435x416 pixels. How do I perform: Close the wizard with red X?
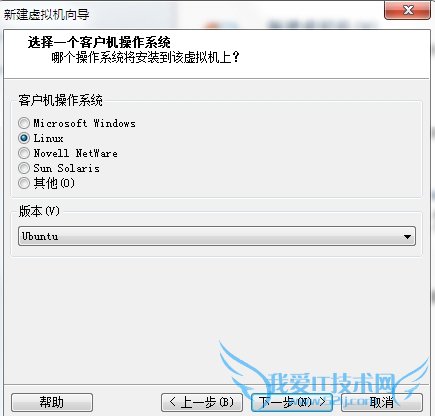pyautogui.click(x=407, y=10)
